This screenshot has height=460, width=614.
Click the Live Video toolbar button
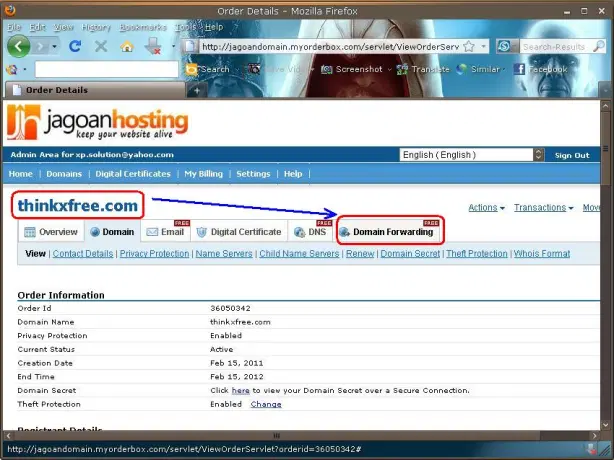click(276, 69)
